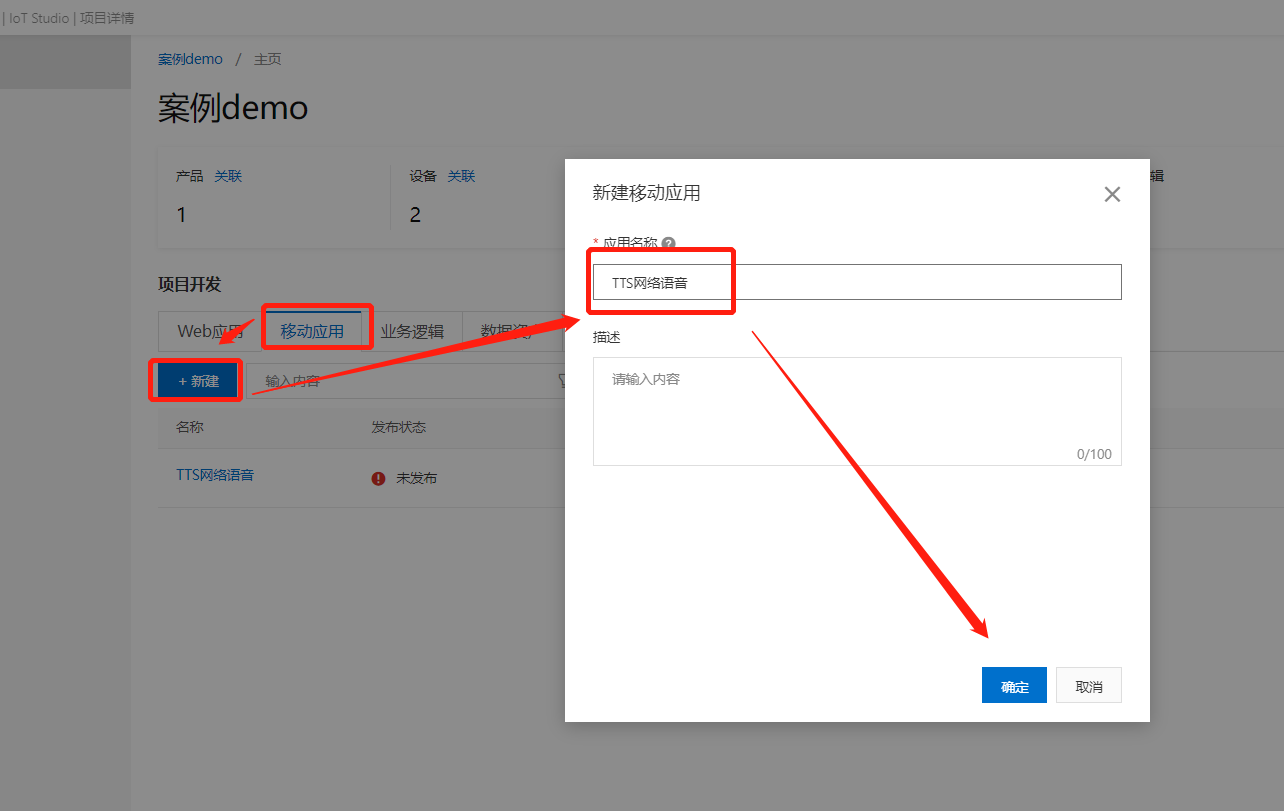Open the TTS网络语音 app link in table
This screenshot has width=1284, height=811.
pyautogui.click(x=215, y=475)
